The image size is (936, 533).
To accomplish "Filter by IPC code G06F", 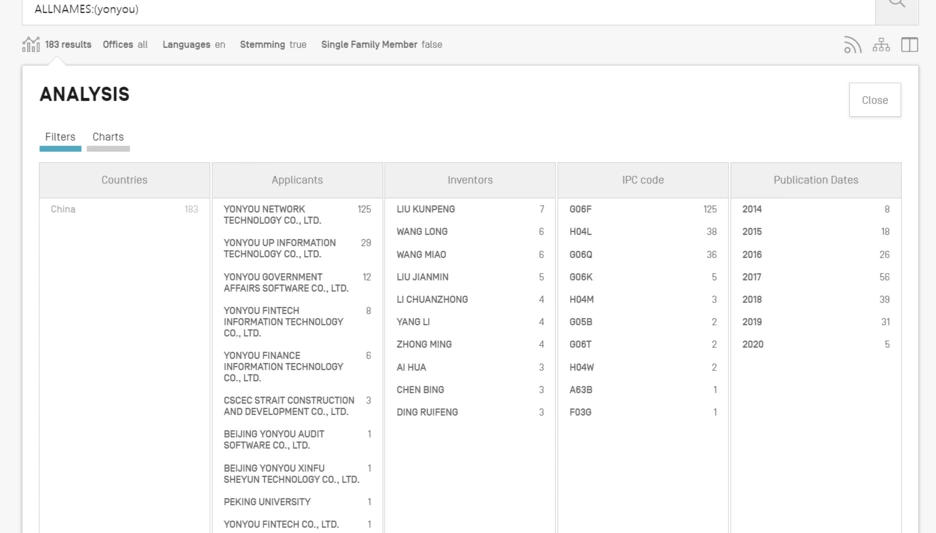I will (x=643, y=209).
